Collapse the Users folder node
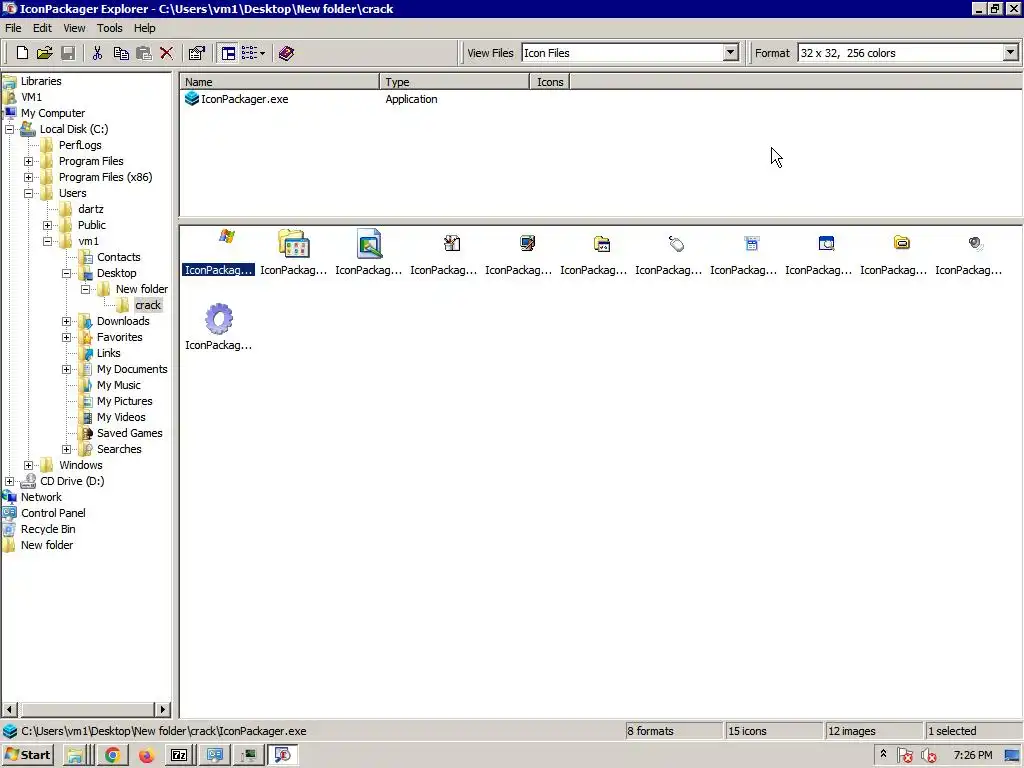 pyautogui.click(x=29, y=193)
